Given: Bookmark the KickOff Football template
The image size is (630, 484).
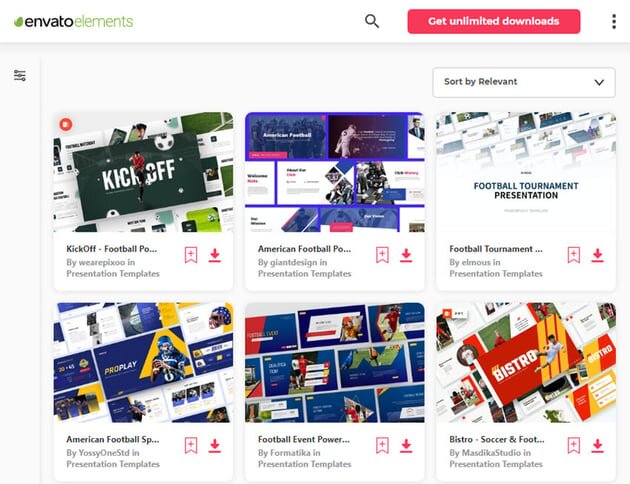Looking at the screenshot, I should tap(191, 255).
